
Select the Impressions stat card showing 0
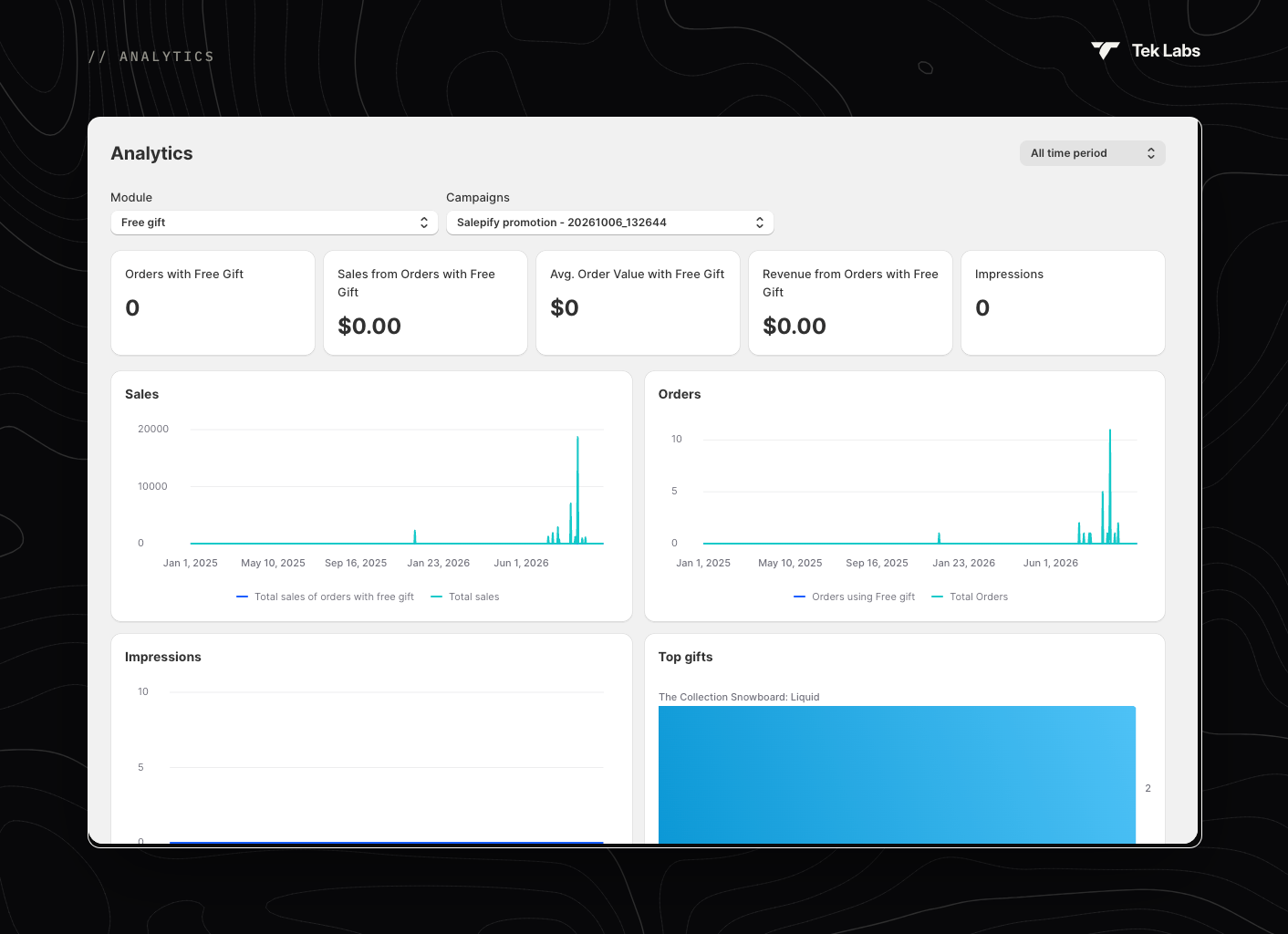(x=1063, y=303)
